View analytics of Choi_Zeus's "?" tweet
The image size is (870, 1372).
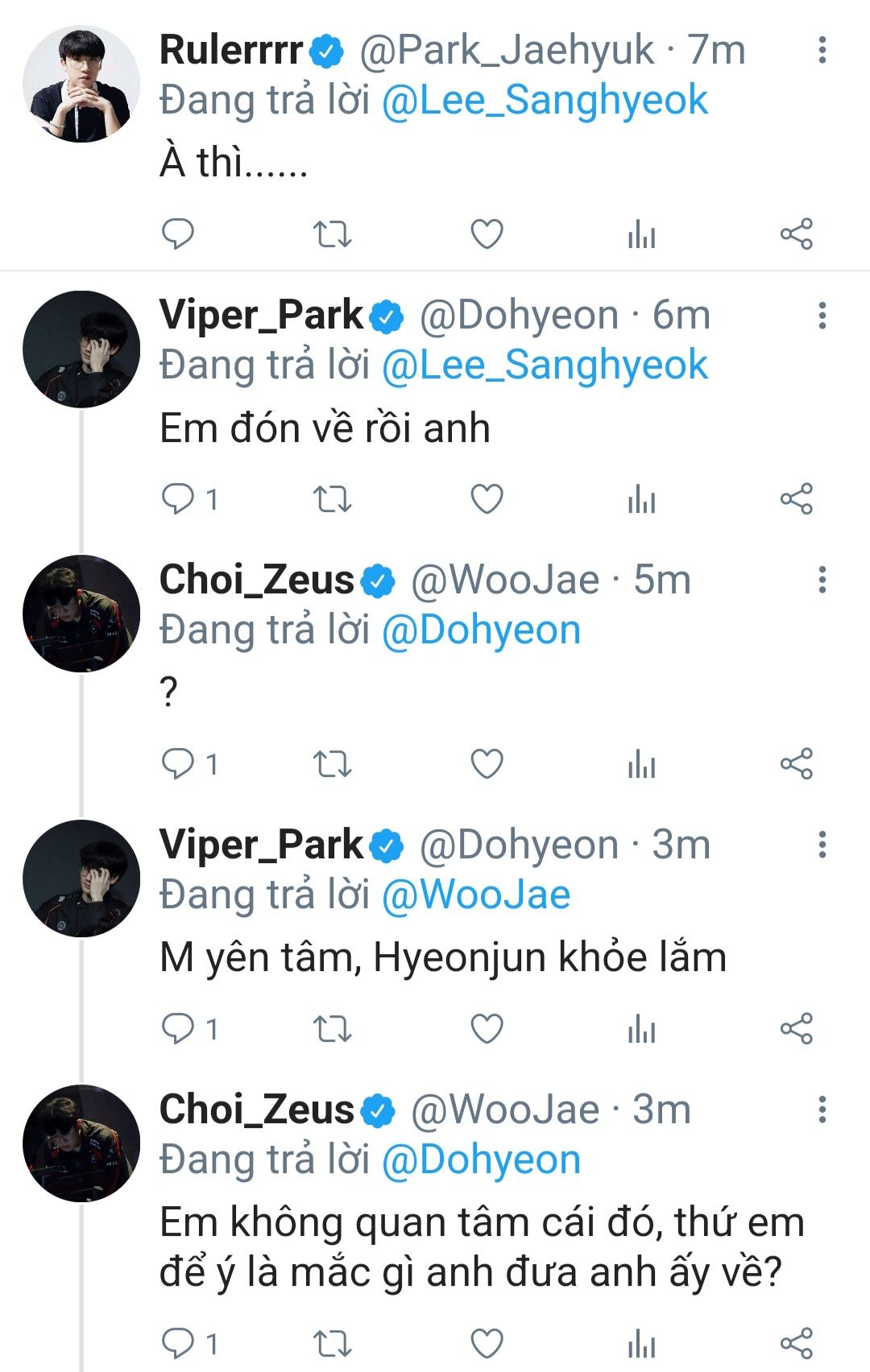[x=641, y=764]
